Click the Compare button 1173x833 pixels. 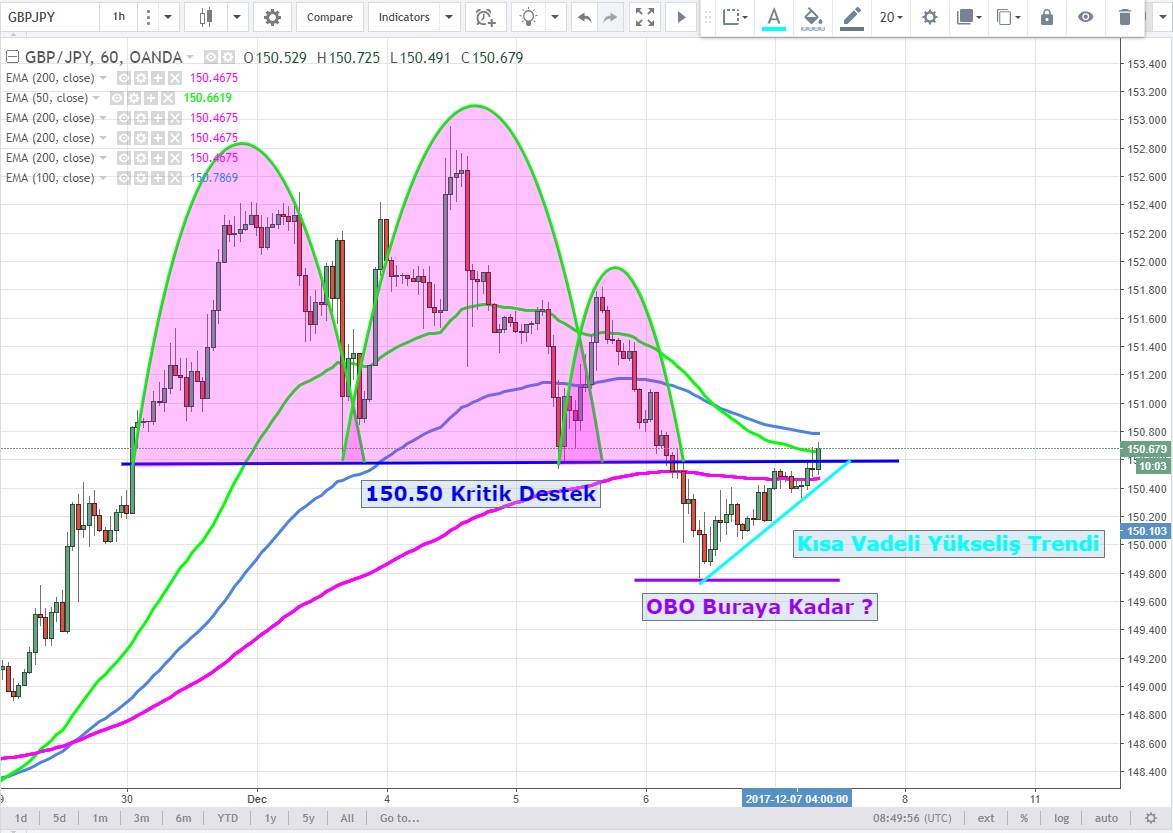click(x=329, y=17)
